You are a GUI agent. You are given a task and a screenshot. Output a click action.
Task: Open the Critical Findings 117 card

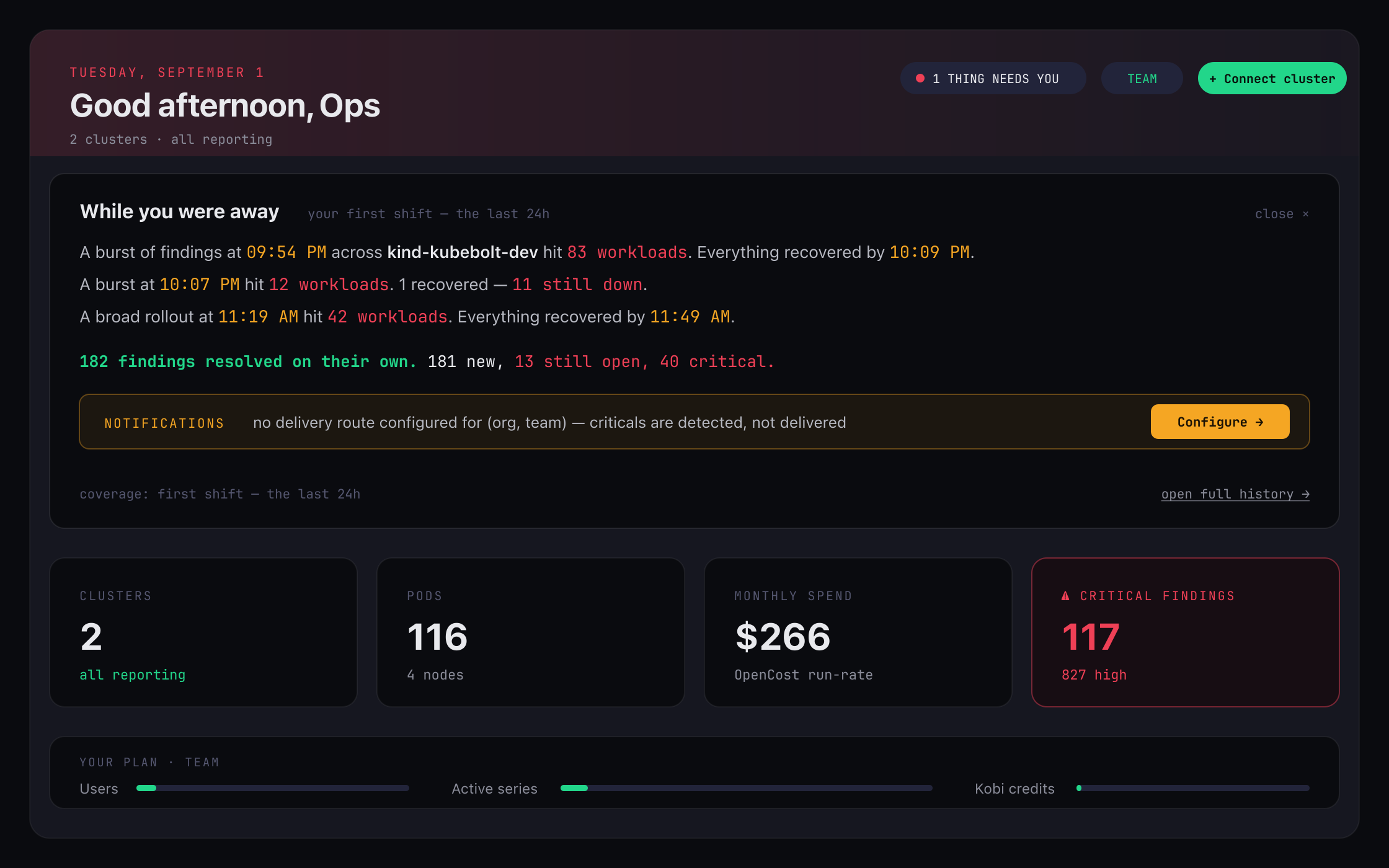point(1185,632)
